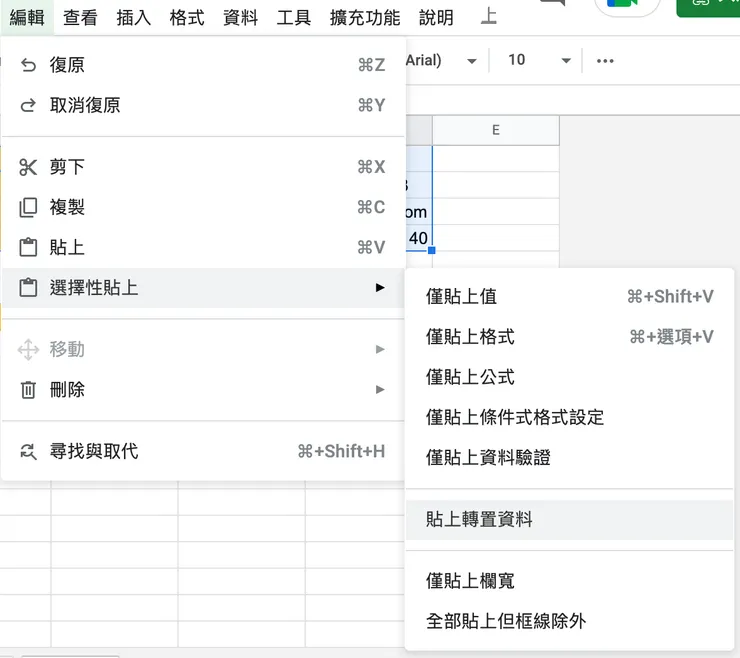
Task: Open the font size 10 dropdown arrow
Action: pos(566,60)
